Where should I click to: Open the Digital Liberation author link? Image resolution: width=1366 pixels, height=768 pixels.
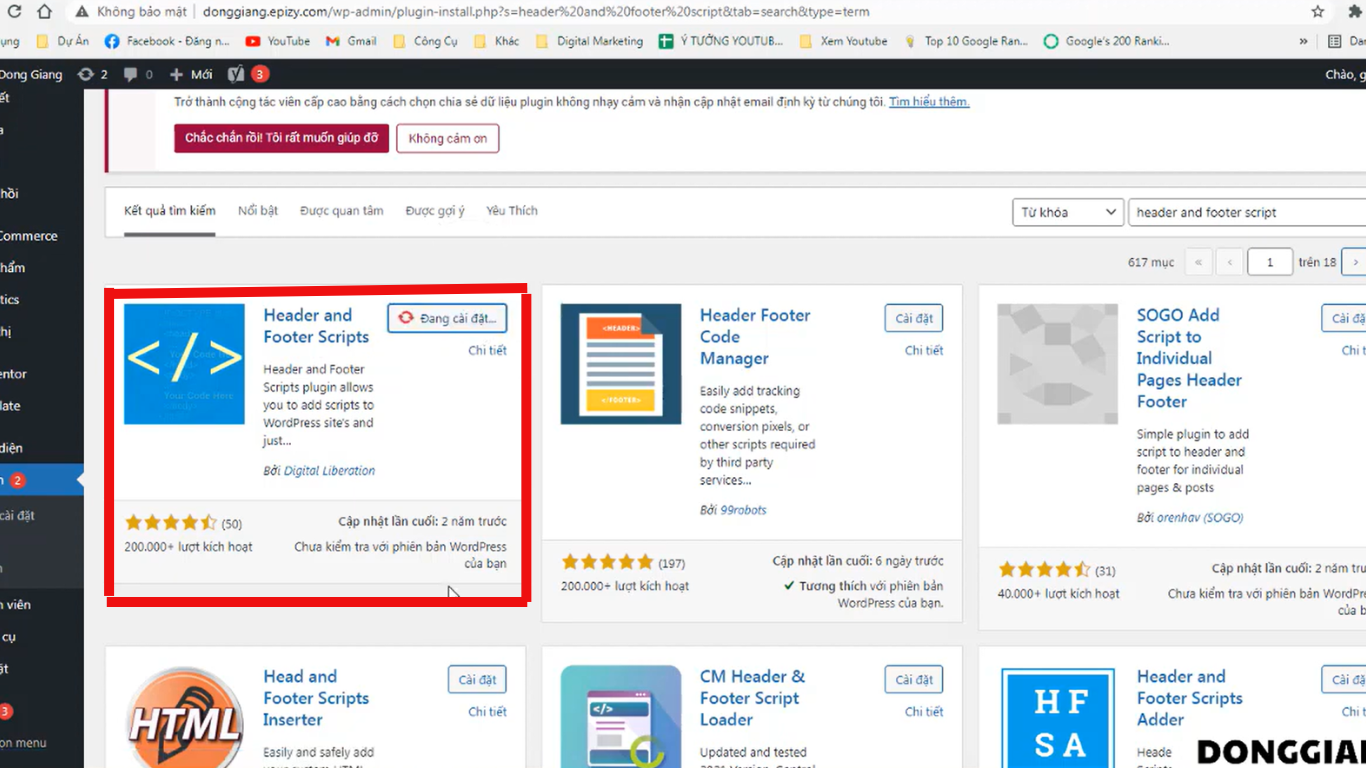pos(329,470)
